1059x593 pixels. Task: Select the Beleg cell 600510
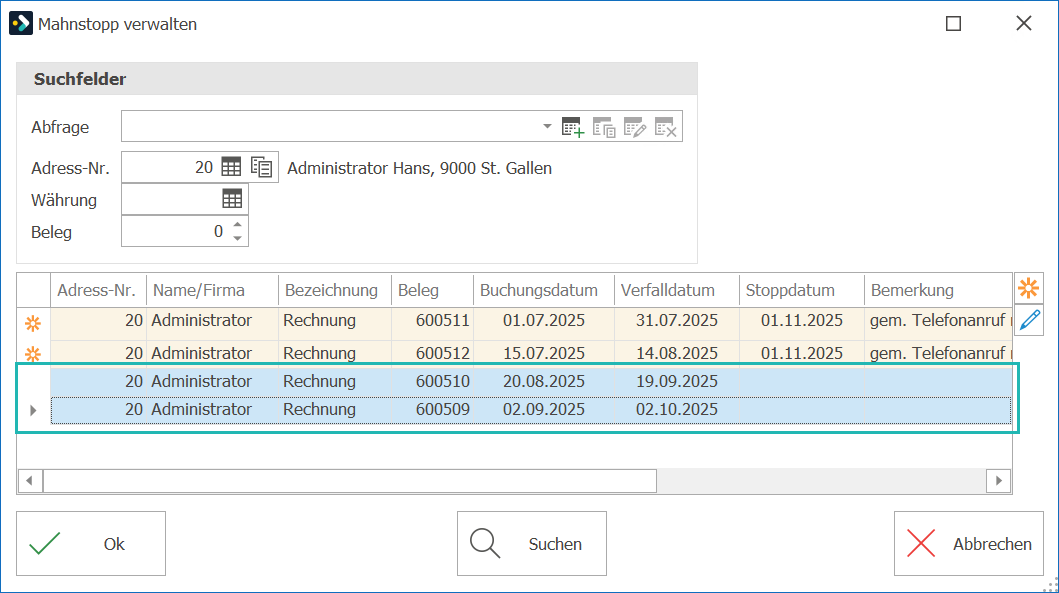(432, 381)
